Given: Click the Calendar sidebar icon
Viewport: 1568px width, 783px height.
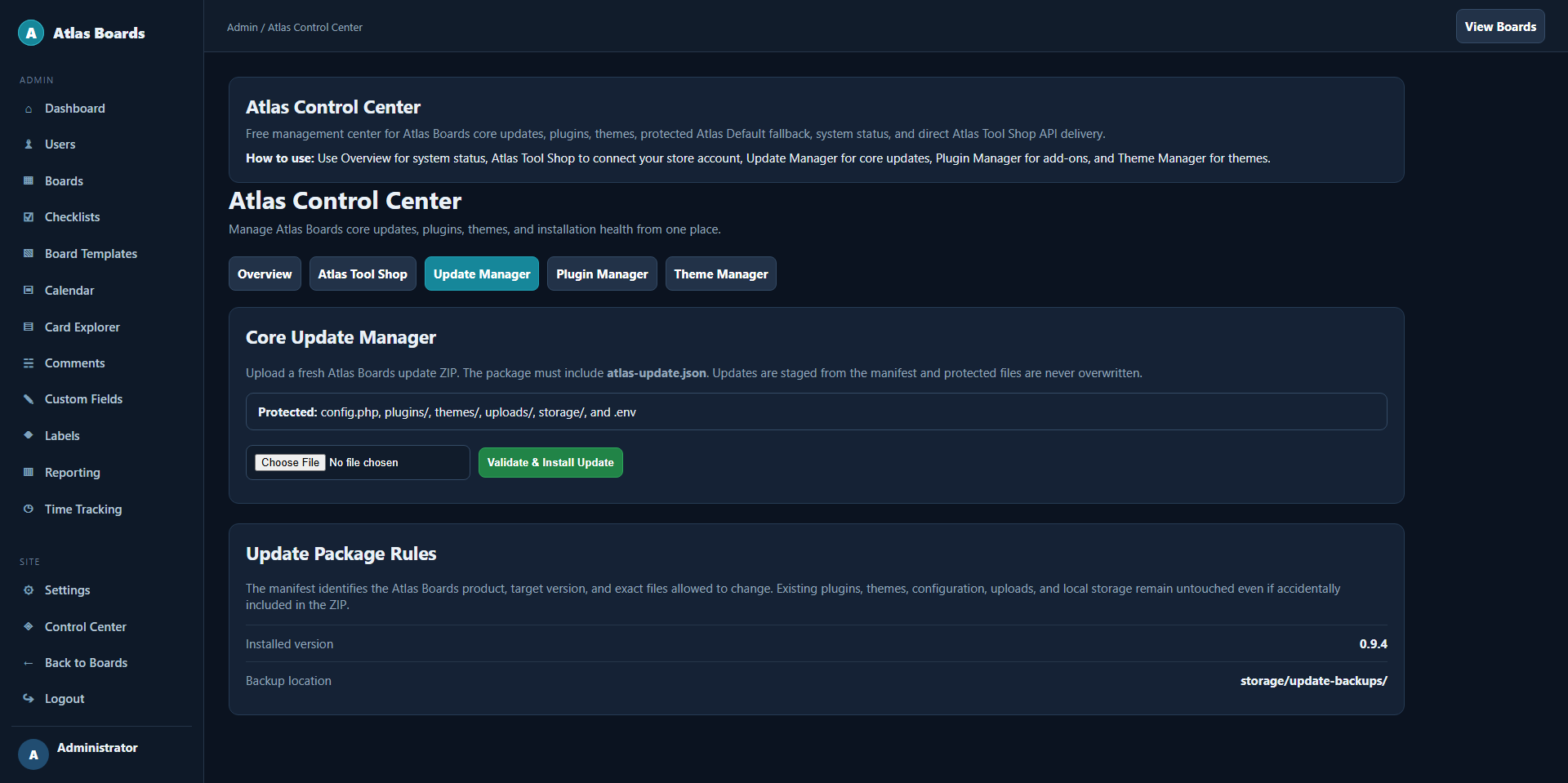Looking at the screenshot, I should 29,291.
